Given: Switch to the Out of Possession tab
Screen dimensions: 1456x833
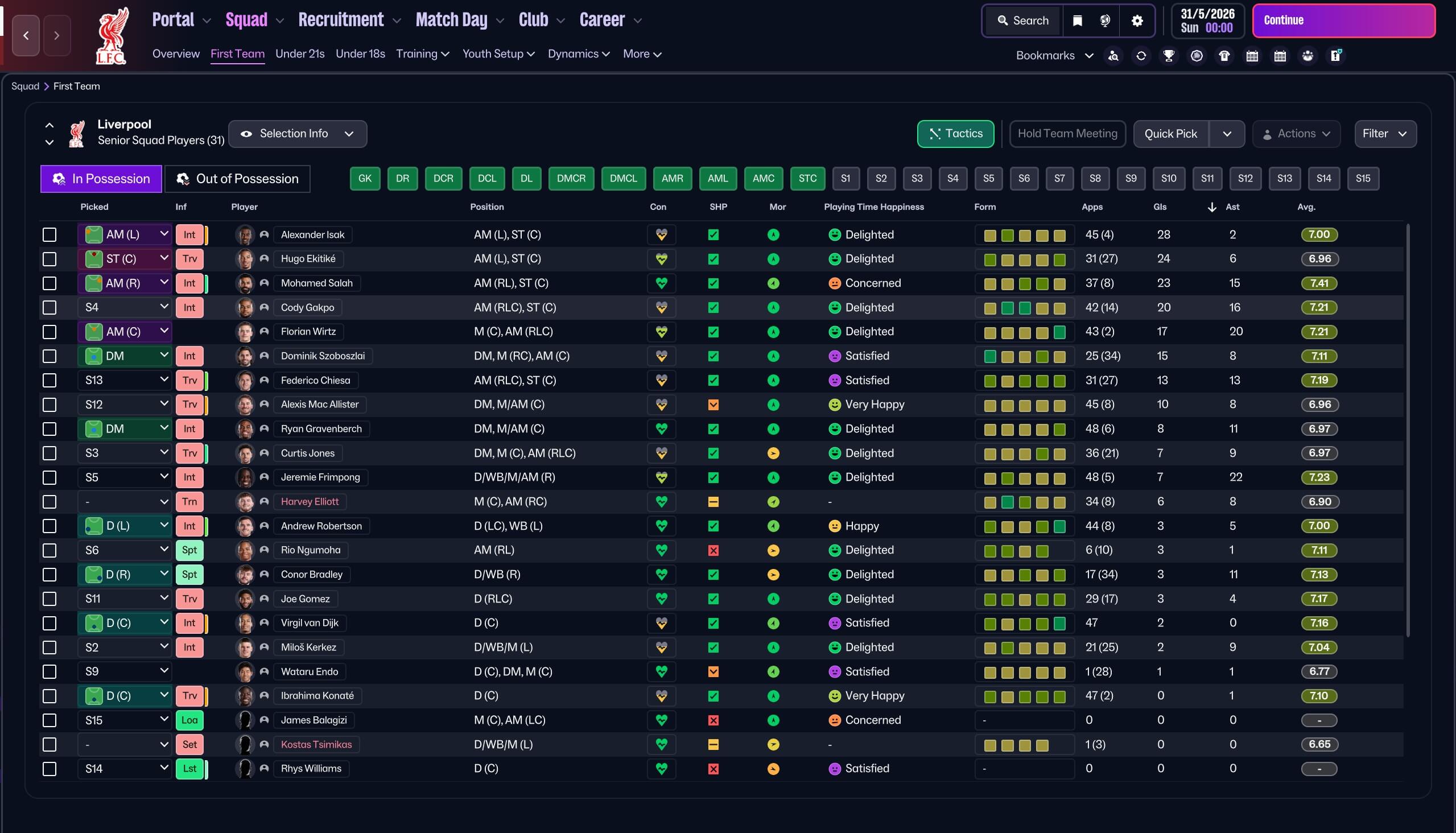Looking at the screenshot, I should coord(237,179).
